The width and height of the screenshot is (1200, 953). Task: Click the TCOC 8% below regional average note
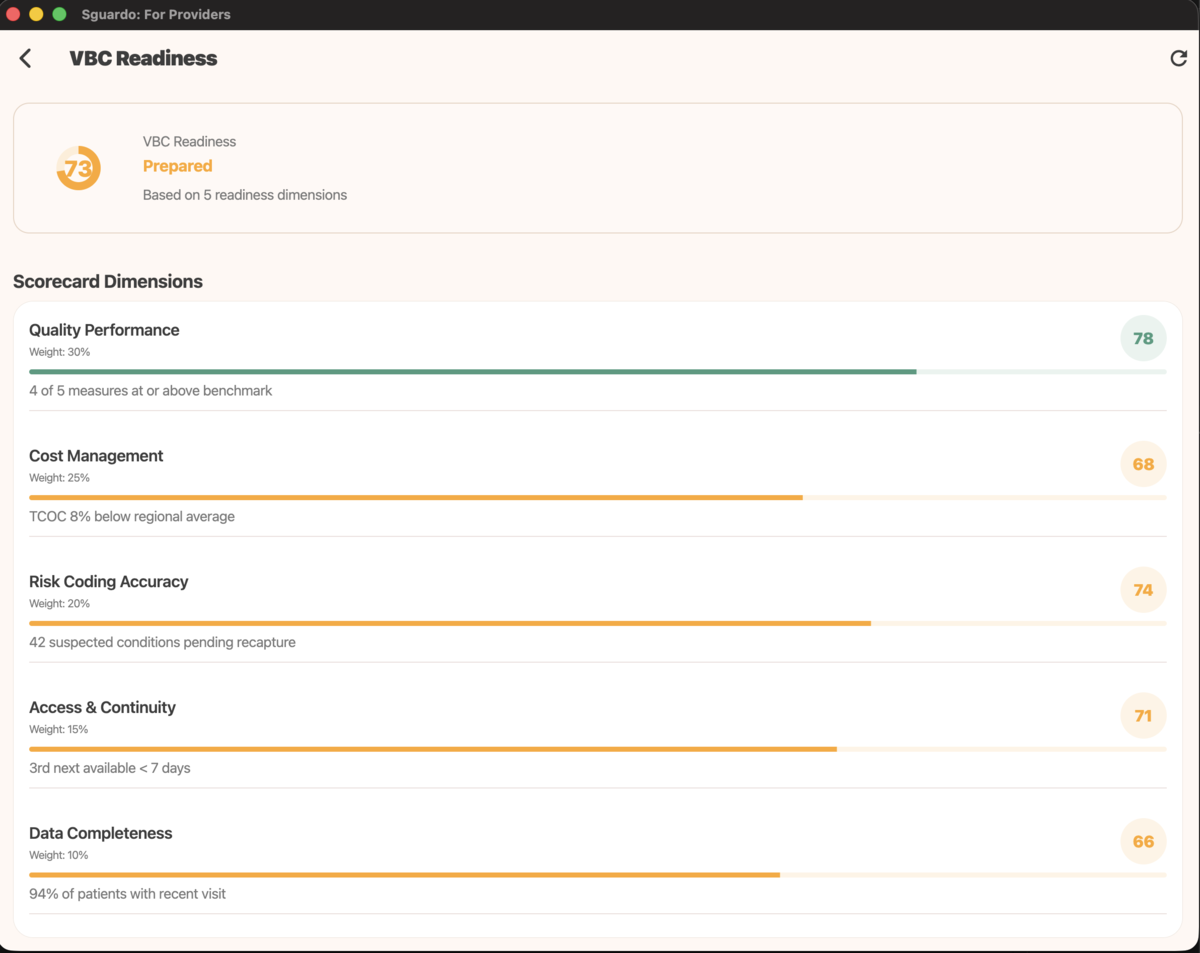coord(132,516)
